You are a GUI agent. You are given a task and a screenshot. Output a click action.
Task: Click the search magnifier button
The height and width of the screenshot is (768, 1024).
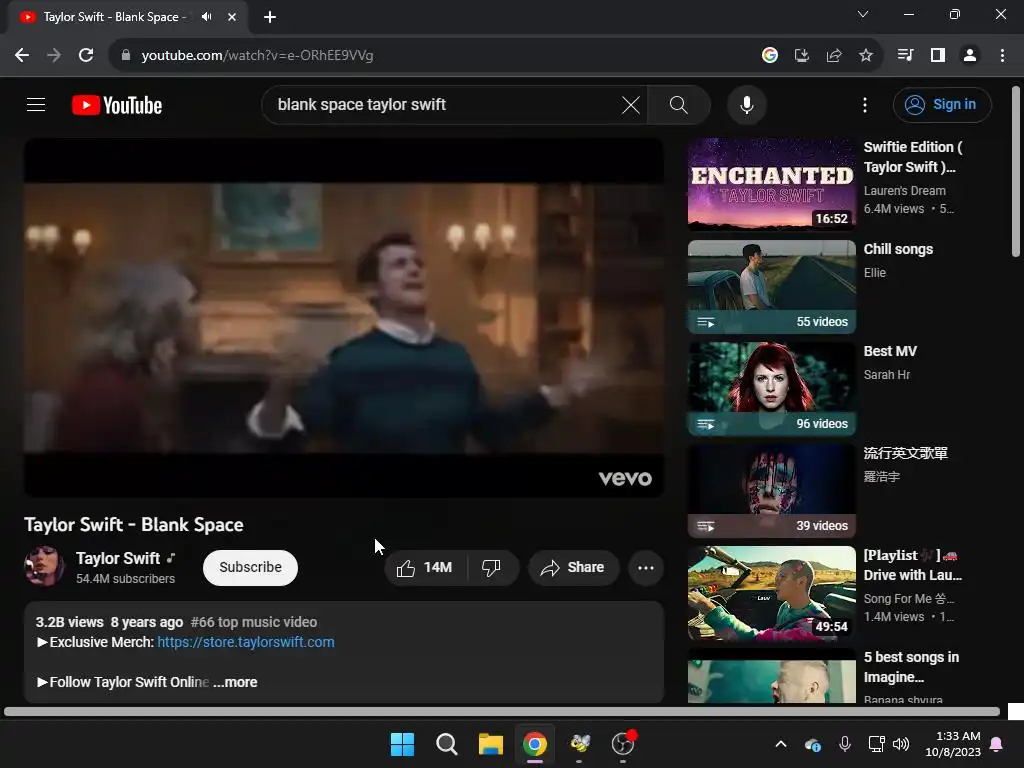click(x=679, y=104)
